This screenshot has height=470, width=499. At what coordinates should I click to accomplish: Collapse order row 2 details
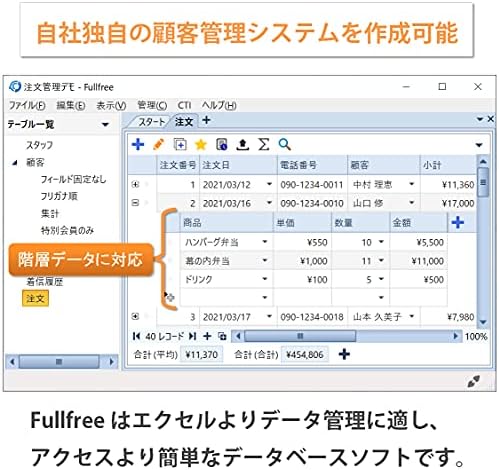click(x=135, y=203)
